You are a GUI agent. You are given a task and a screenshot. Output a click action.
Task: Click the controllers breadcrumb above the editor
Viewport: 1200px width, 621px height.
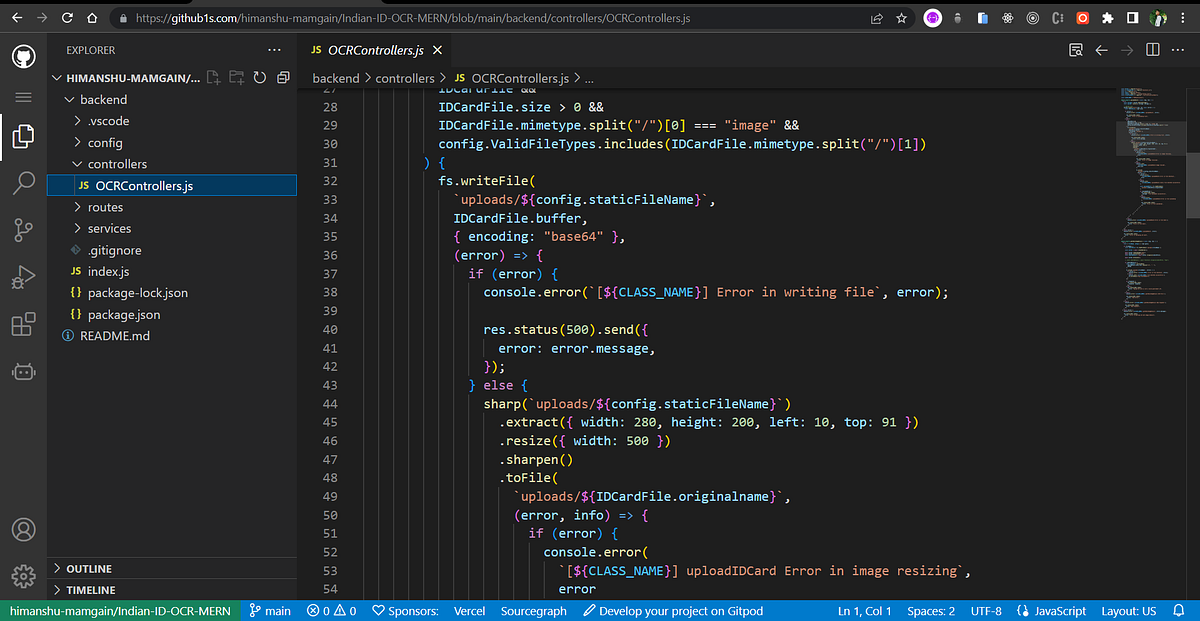pyautogui.click(x=405, y=77)
